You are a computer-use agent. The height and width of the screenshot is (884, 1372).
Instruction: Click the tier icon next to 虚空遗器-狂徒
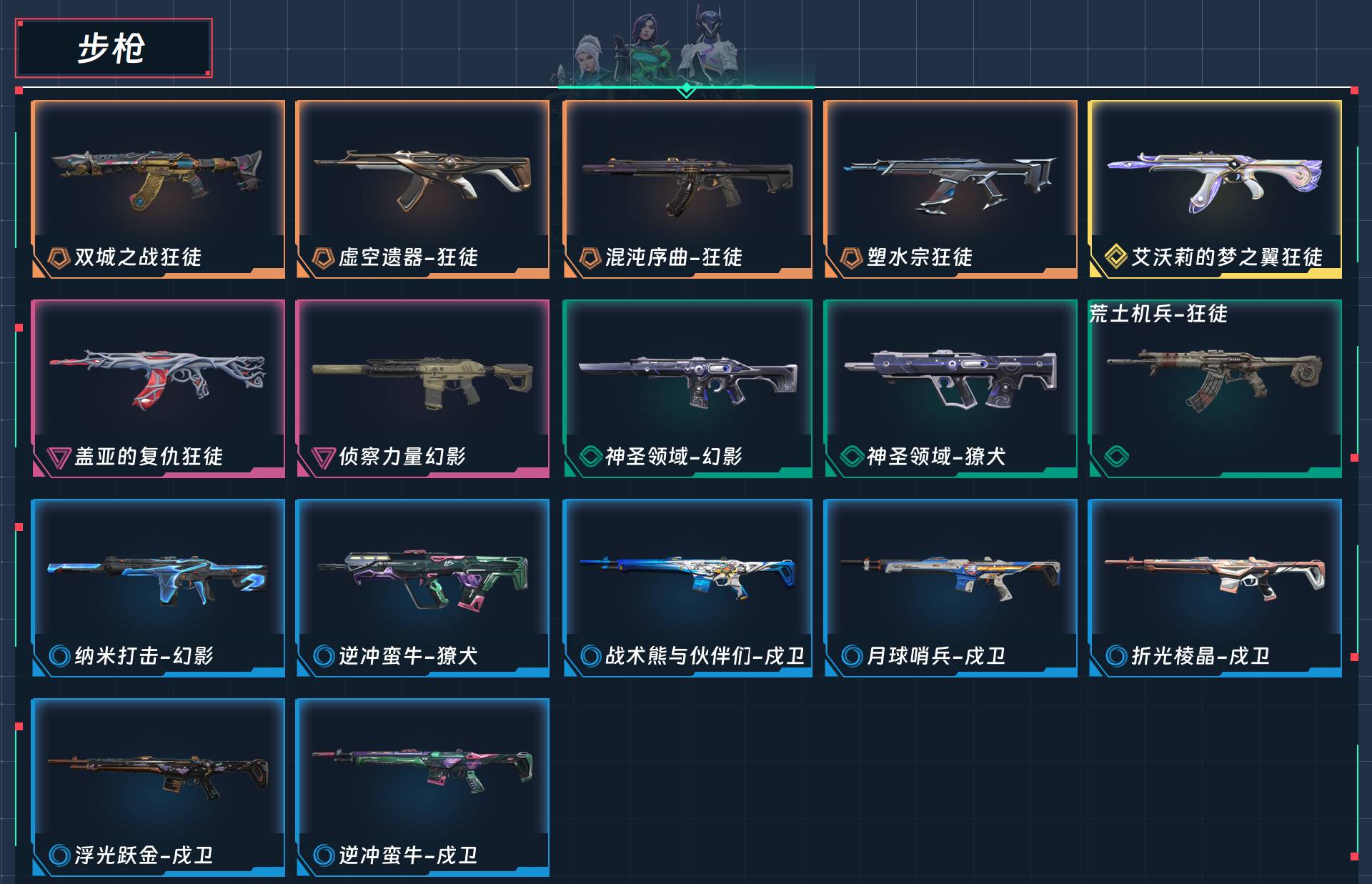click(323, 257)
